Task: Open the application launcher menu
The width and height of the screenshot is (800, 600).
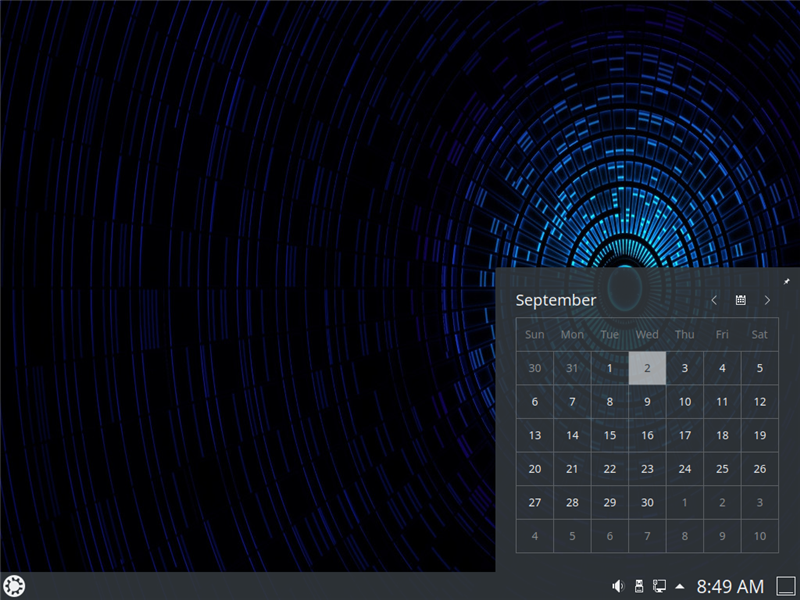Action: [x=14, y=586]
